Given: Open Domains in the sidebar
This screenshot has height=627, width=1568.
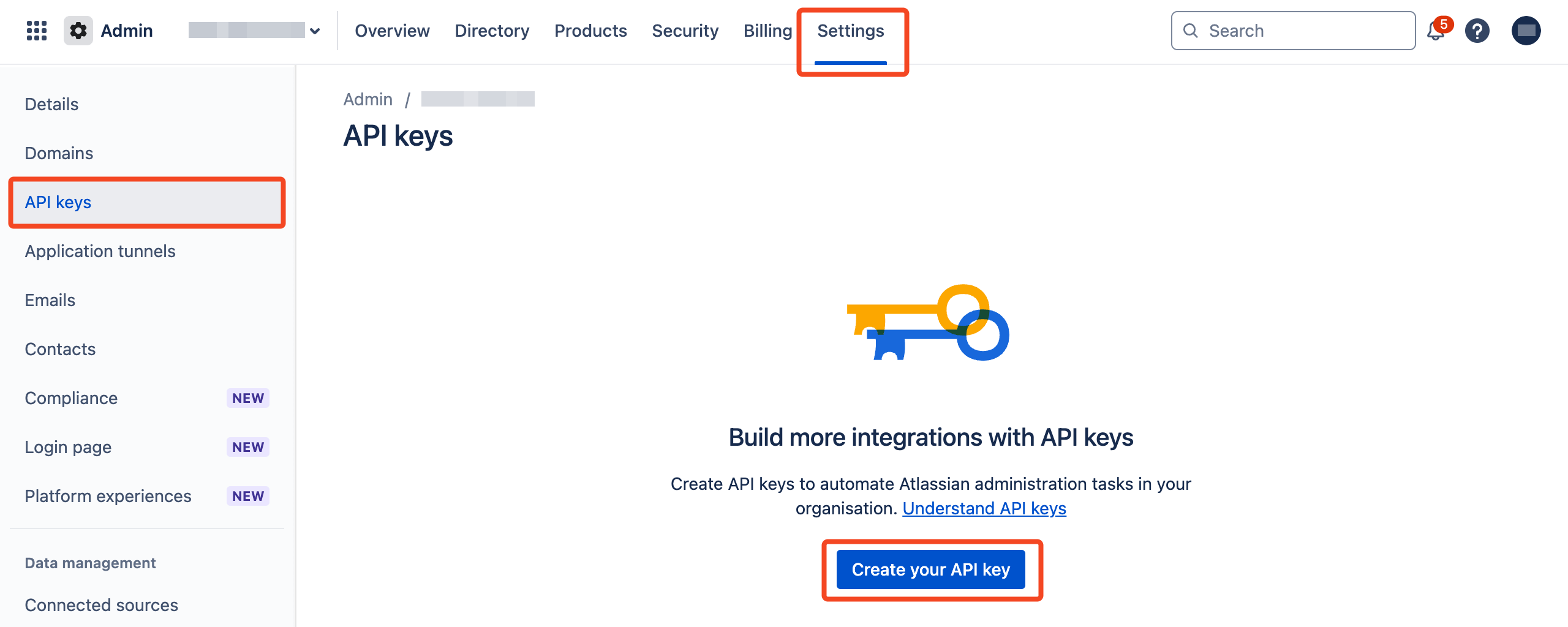Looking at the screenshot, I should point(147,153).
